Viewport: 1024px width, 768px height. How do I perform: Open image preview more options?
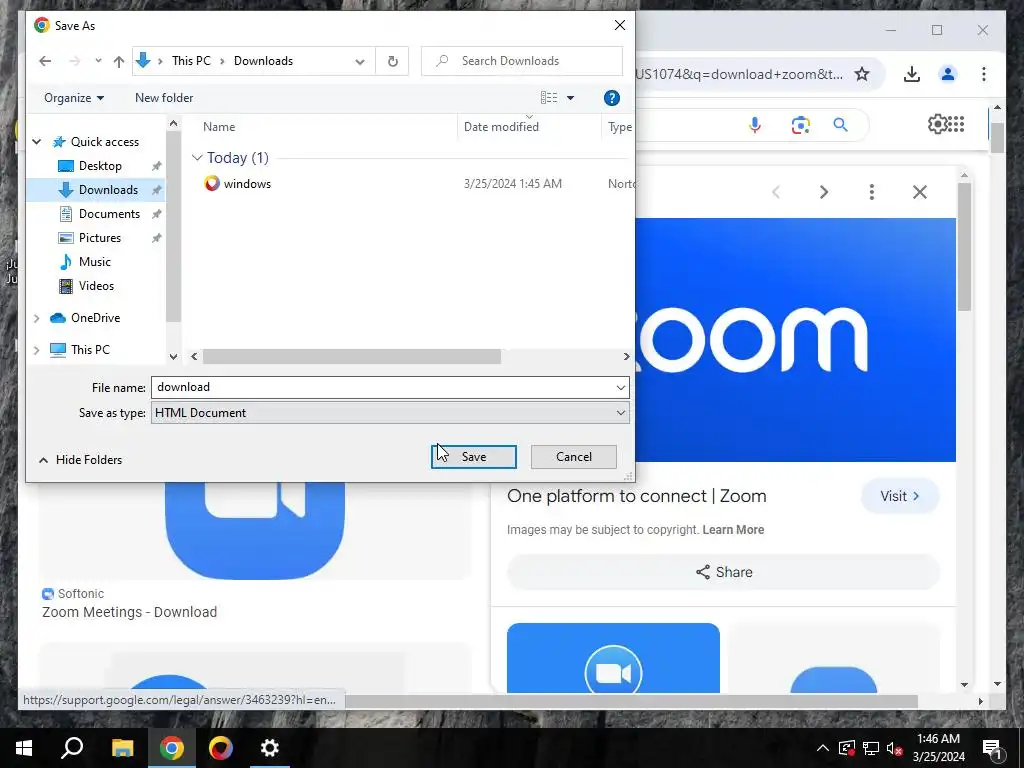pyautogui.click(x=872, y=192)
